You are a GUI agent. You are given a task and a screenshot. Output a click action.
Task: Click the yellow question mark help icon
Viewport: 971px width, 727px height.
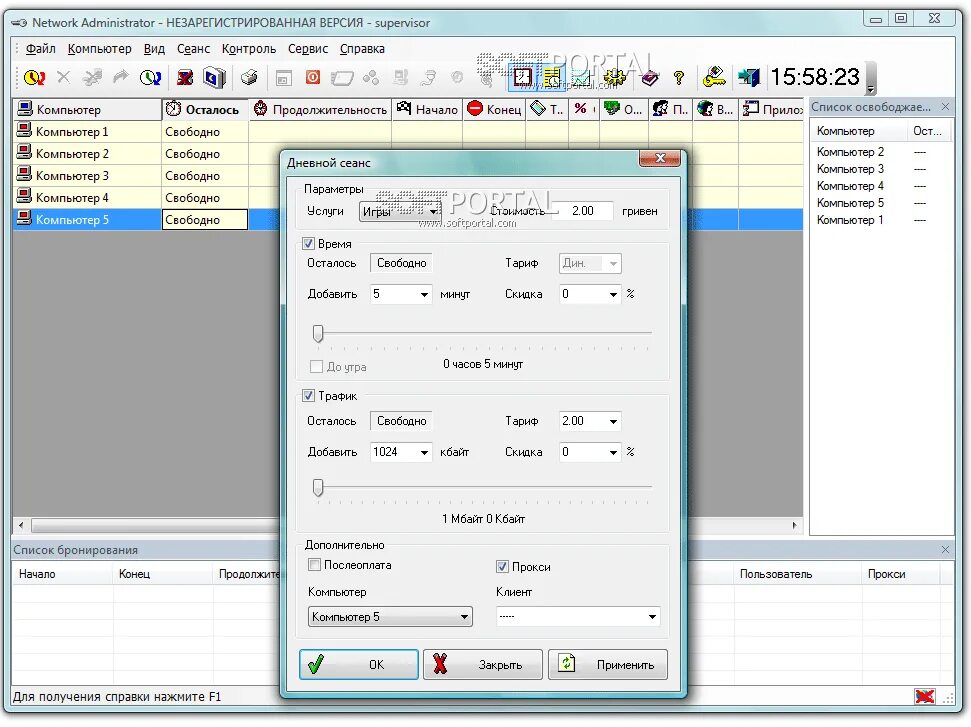point(679,77)
